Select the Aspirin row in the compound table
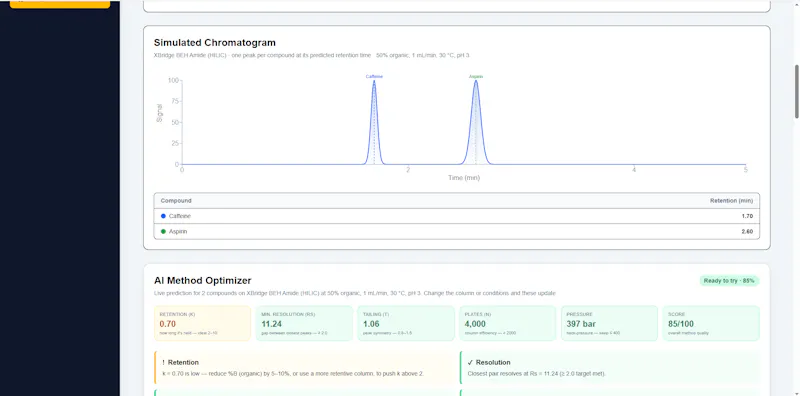Screen dimensions: 800x396 coord(457,231)
